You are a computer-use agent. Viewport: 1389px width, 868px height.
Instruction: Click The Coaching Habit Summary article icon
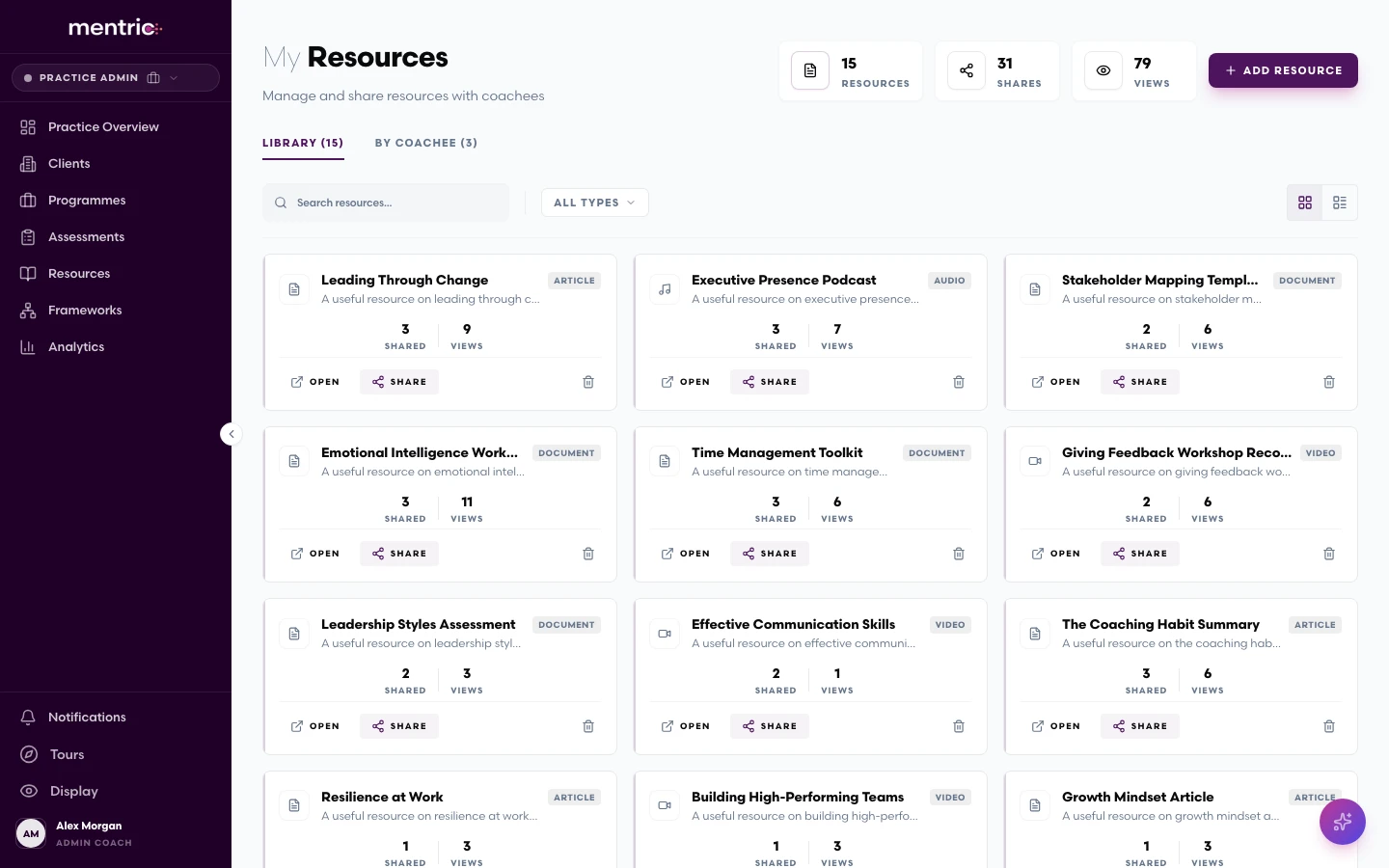point(1035,634)
